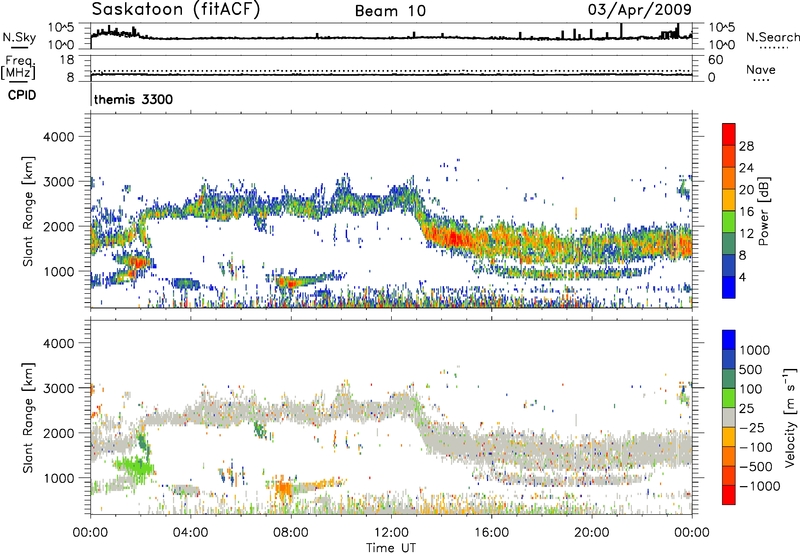
Task: Click the date '03/Apr/2009'
Action: [639, 10]
